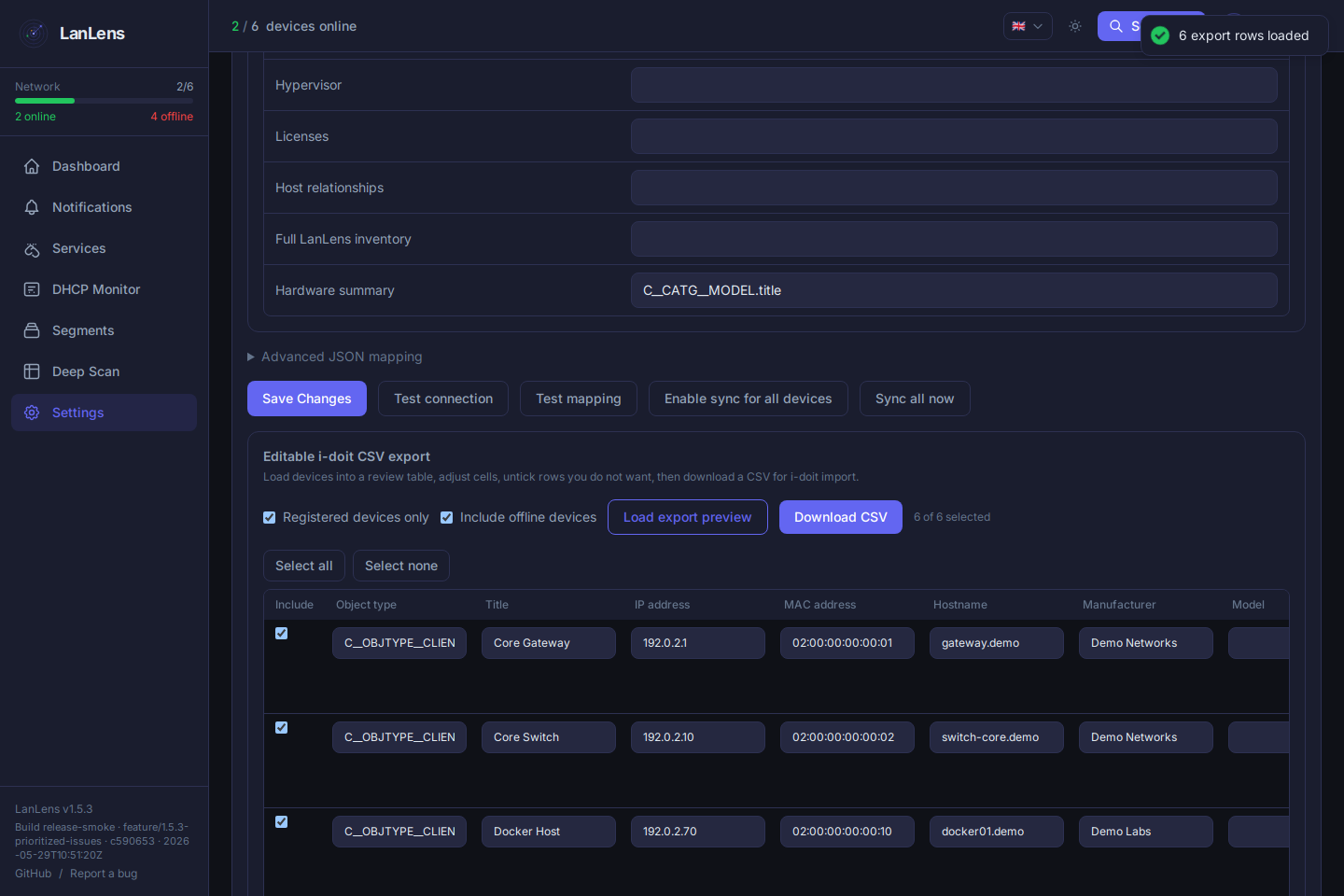
Task: Open Notifications page
Action: 104,207
